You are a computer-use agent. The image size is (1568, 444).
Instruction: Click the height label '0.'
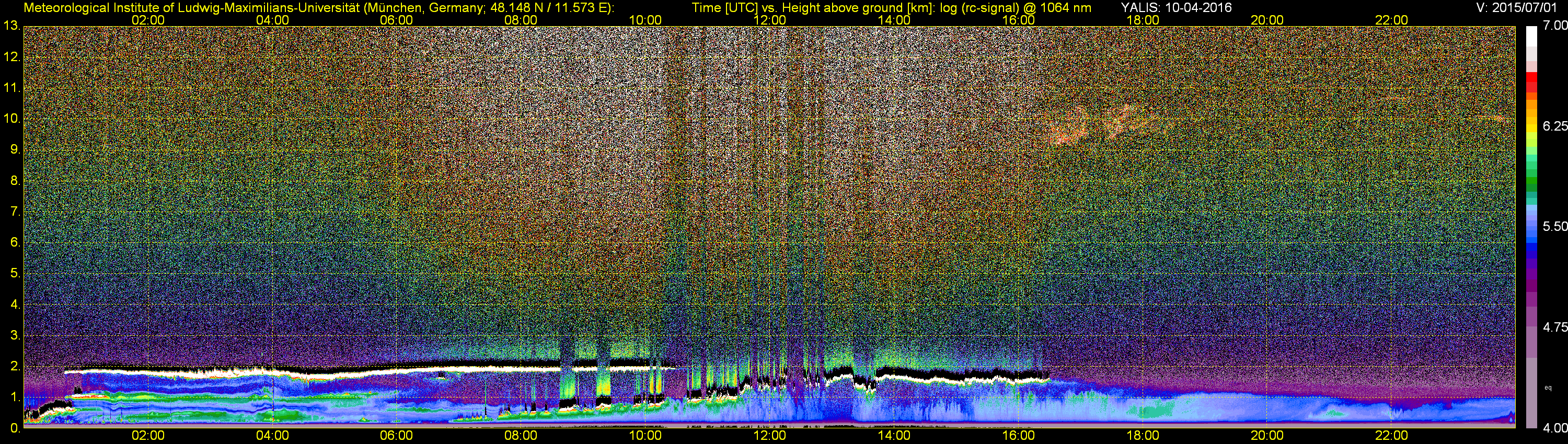pos(15,428)
